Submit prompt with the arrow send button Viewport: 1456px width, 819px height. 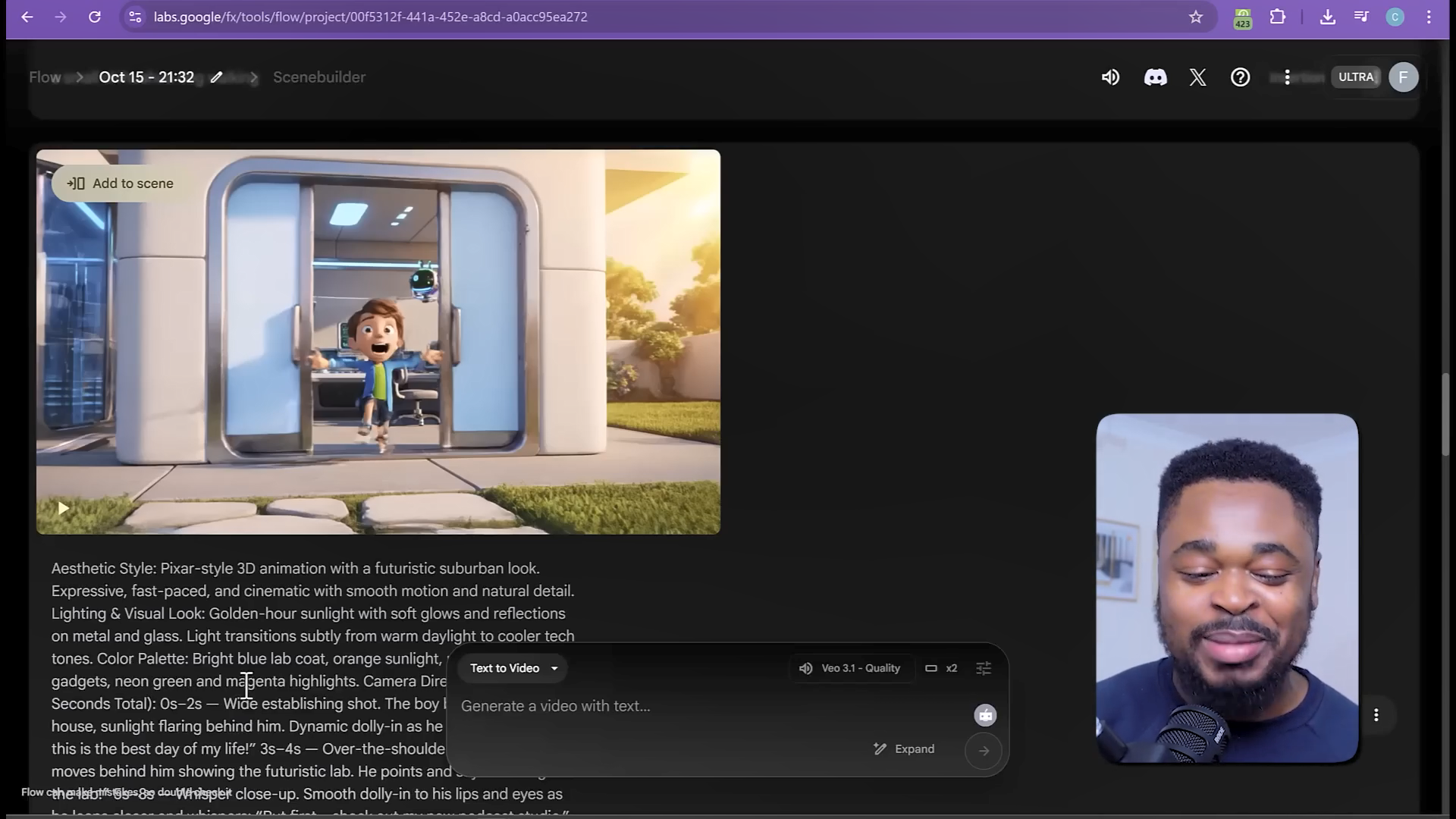tap(983, 751)
